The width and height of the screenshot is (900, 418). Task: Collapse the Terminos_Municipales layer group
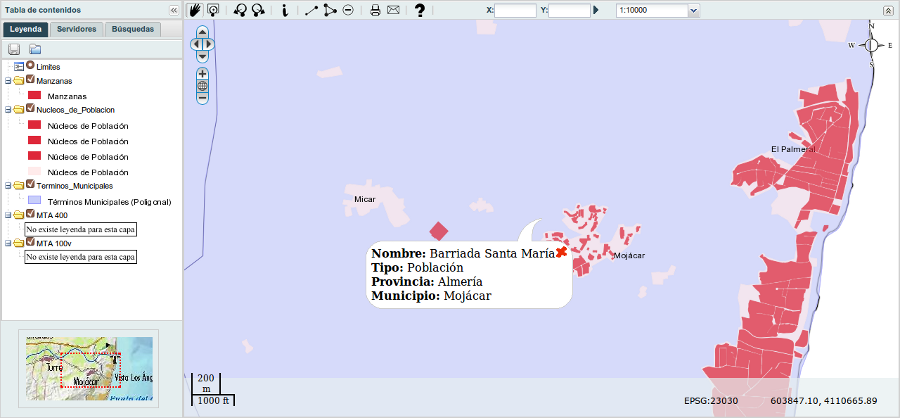click(x=8, y=186)
